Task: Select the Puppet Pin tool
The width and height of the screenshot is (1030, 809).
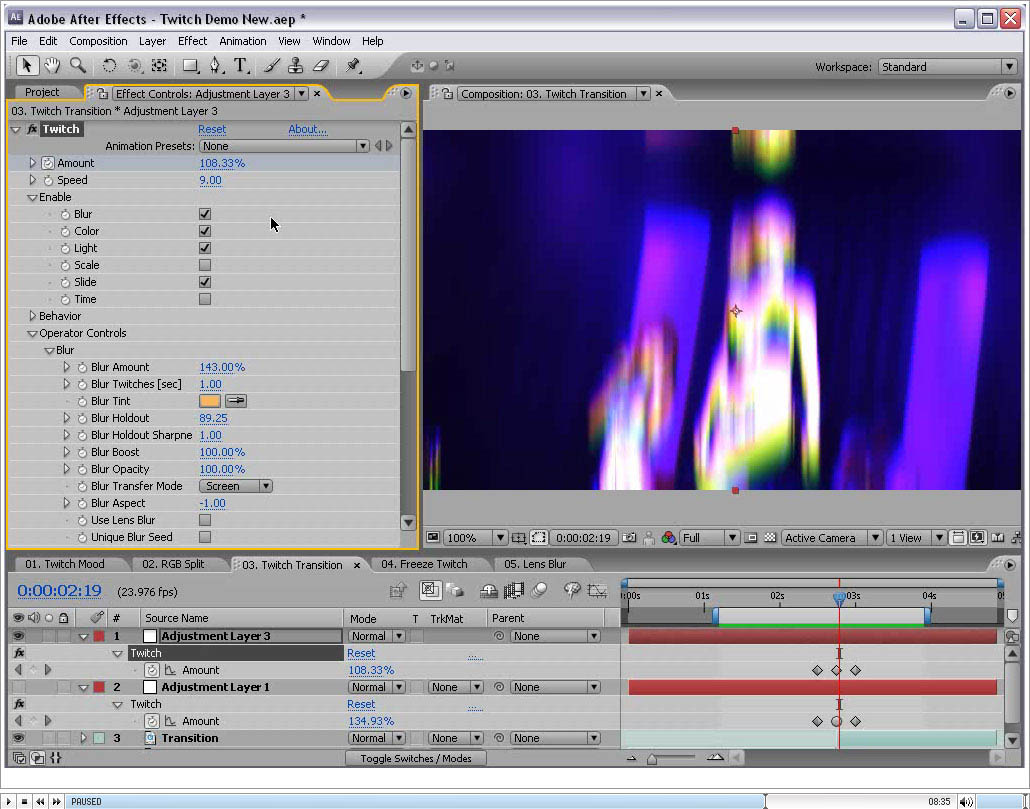Action: coord(352,66)
